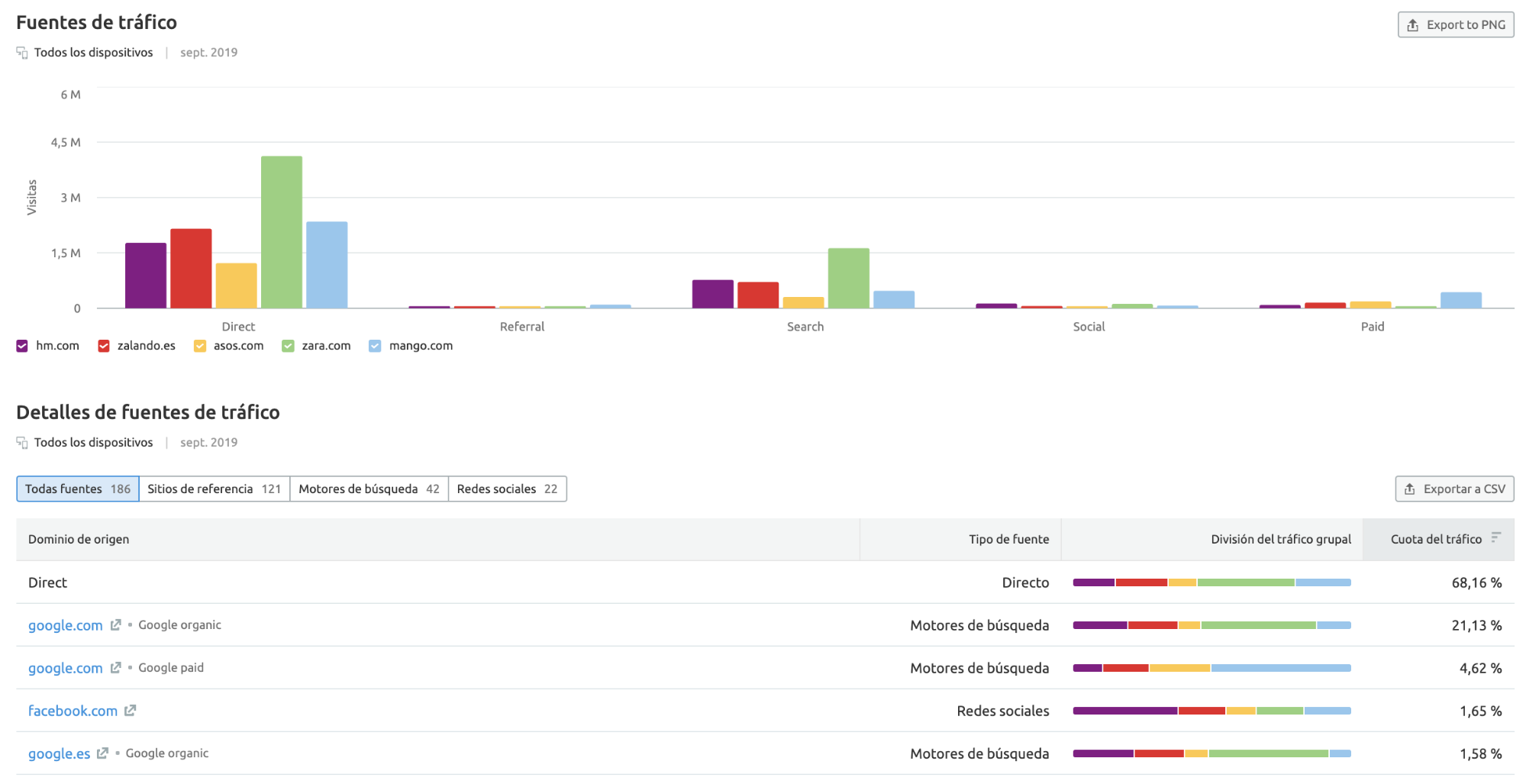The height and width of the screenshot is (784, 1526).
Task: Click the Social axis label on chart
Action: pyautogui.click(x=1089, y=327)
